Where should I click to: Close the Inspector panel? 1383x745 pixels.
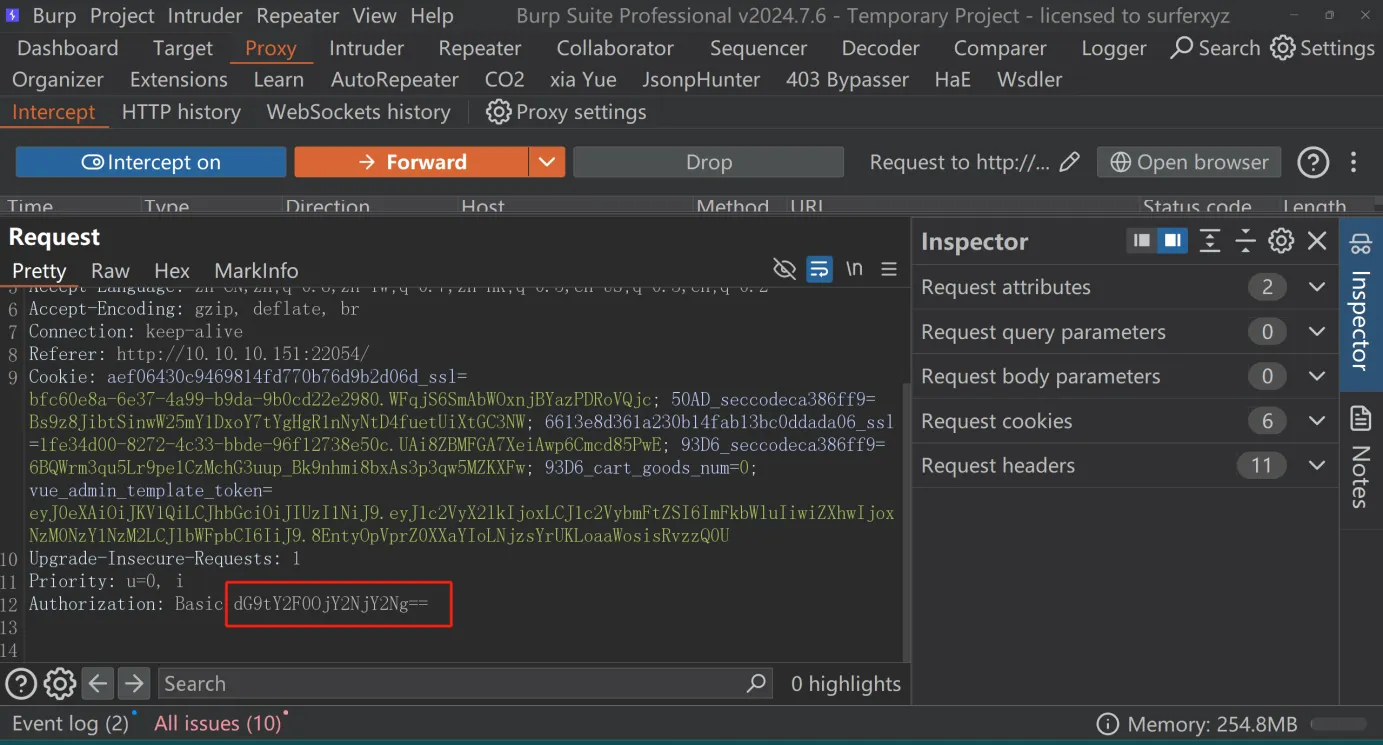pyautogui.click(x=1317, y=241)
